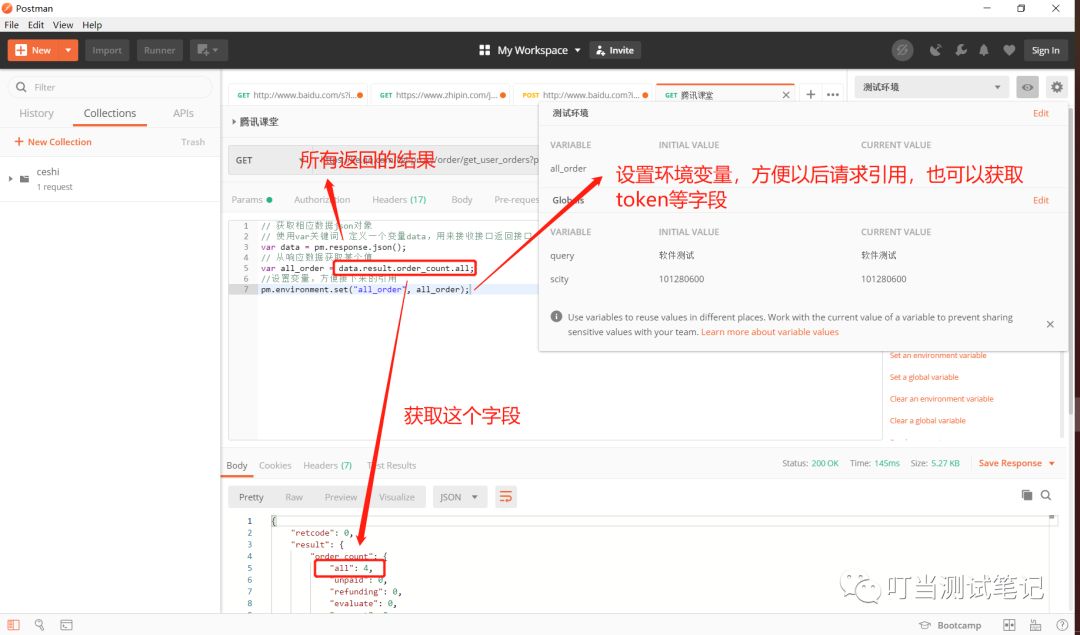The width and height of the screenshot is (1080, 635).
Task: Switch to the APIs tab
Action: tap(183, 113)
